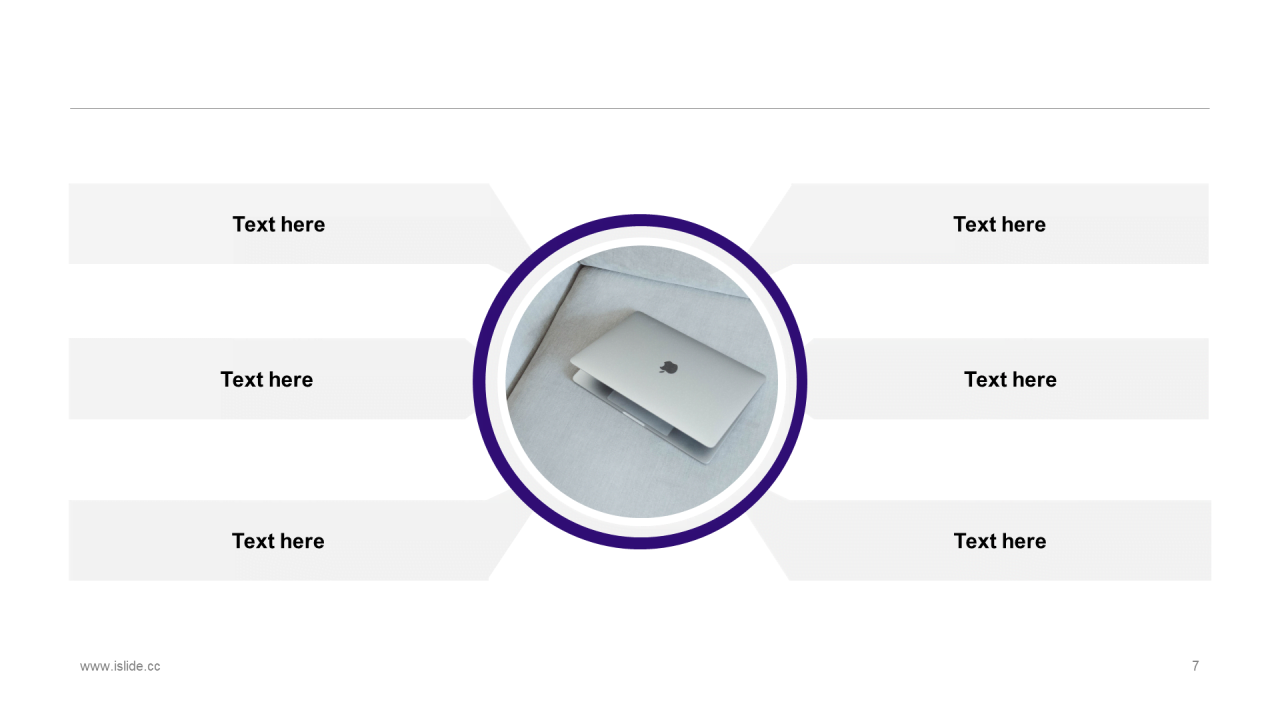This screenshot has height=720, width=1280.
Task: Click the middle-right "Text here" label
Action: click(x=1010, y=379)
